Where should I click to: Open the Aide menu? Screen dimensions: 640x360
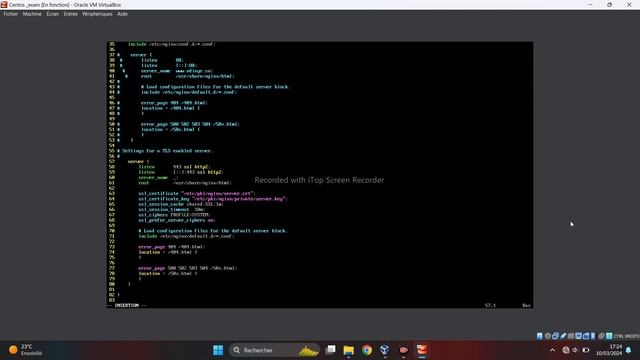coord(122,14)
